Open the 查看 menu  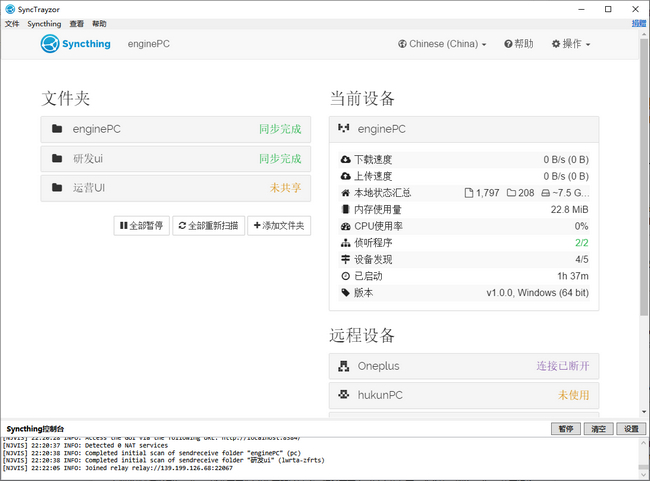pyautogui.click(x=76, y=24)
